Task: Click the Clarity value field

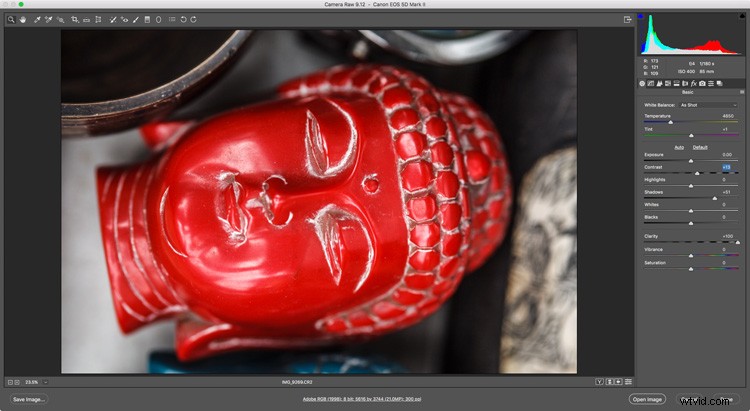Action: pos(728,236)
